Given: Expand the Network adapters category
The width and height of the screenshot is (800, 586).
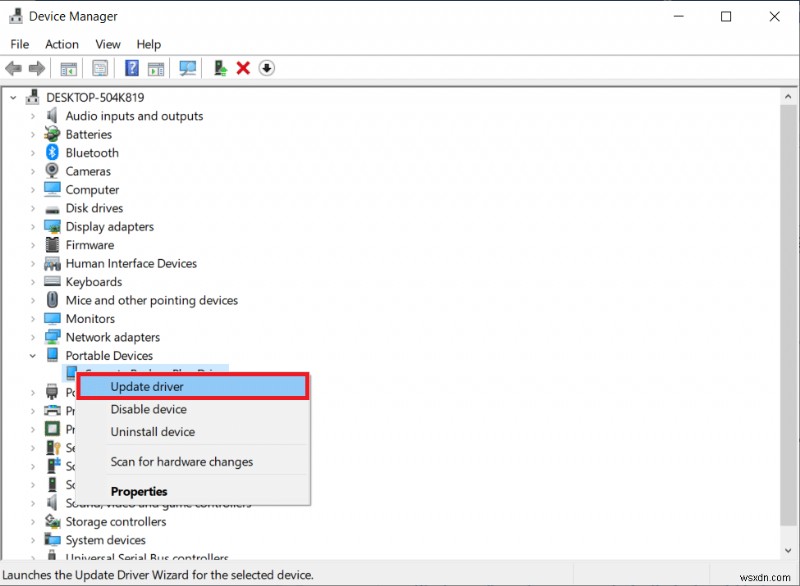Looking at the screenshot, I should click(x=33, y=337).
